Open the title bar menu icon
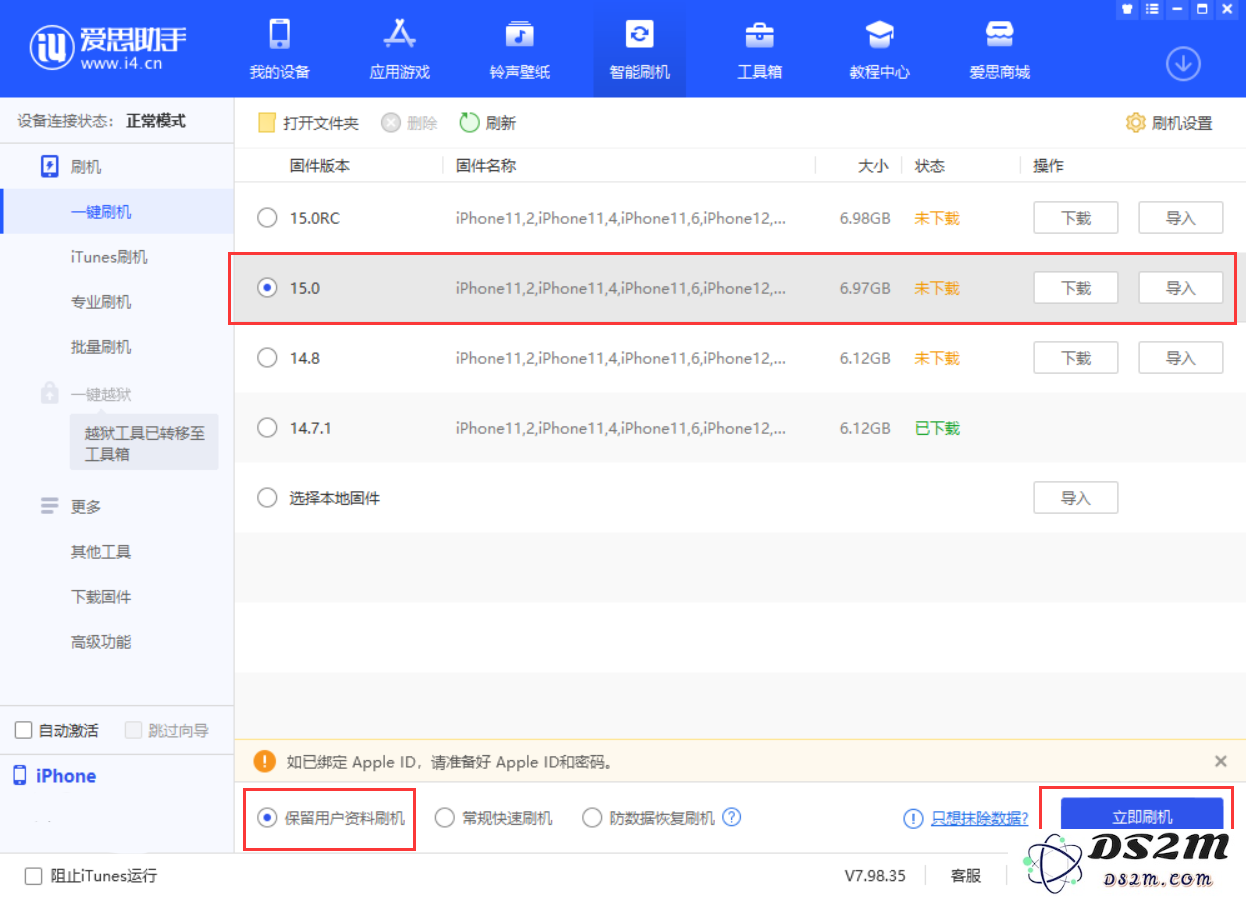This screenshot has height=897, width=1246. click(x=1151, y=9)
